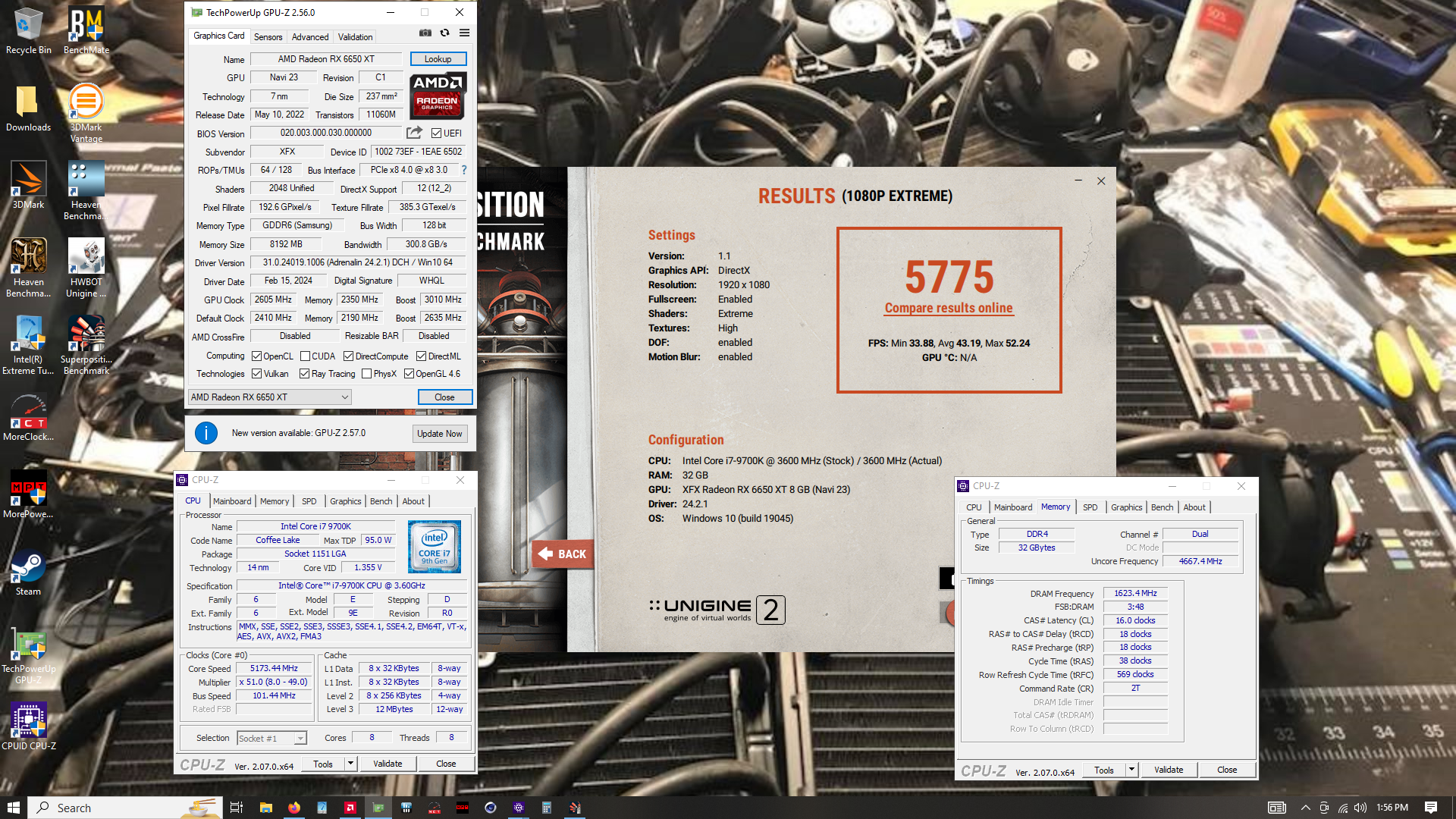Take GPU-Z screenshot with camera icon
Image resolution: width=1456 pixels, height=819 pixels.
[425, 33]
